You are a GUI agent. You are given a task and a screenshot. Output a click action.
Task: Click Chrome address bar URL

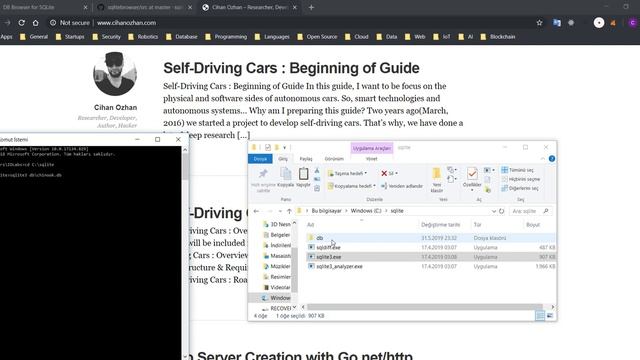coord(127,23)
